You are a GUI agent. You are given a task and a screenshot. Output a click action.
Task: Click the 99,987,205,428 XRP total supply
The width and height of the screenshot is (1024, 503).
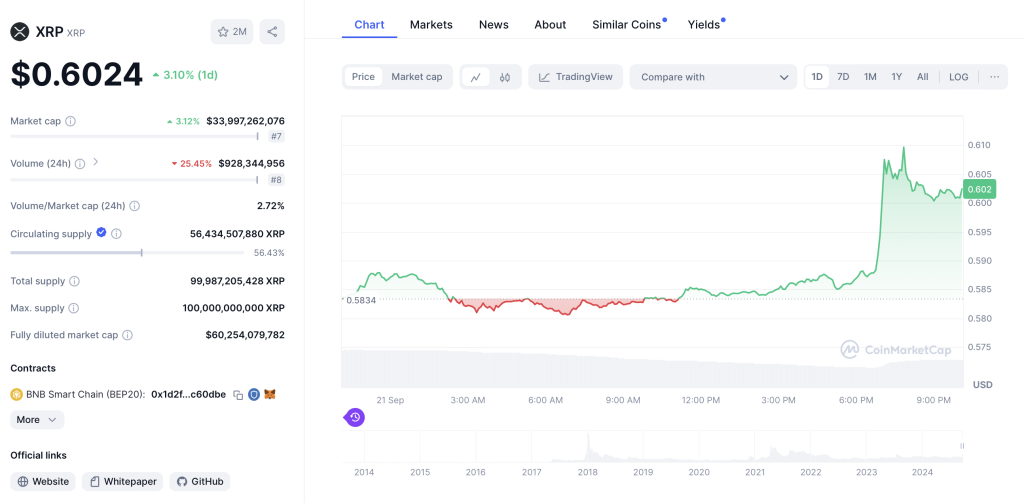pos(237,281)
